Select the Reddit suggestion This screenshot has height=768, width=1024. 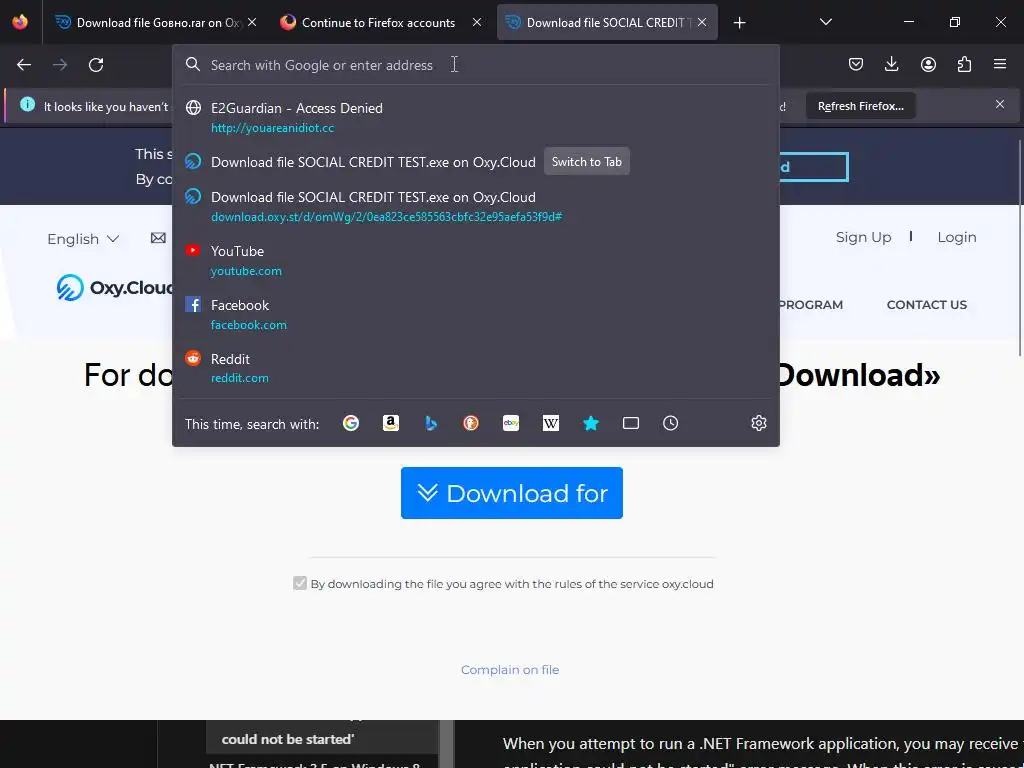(x=475, y=368)
